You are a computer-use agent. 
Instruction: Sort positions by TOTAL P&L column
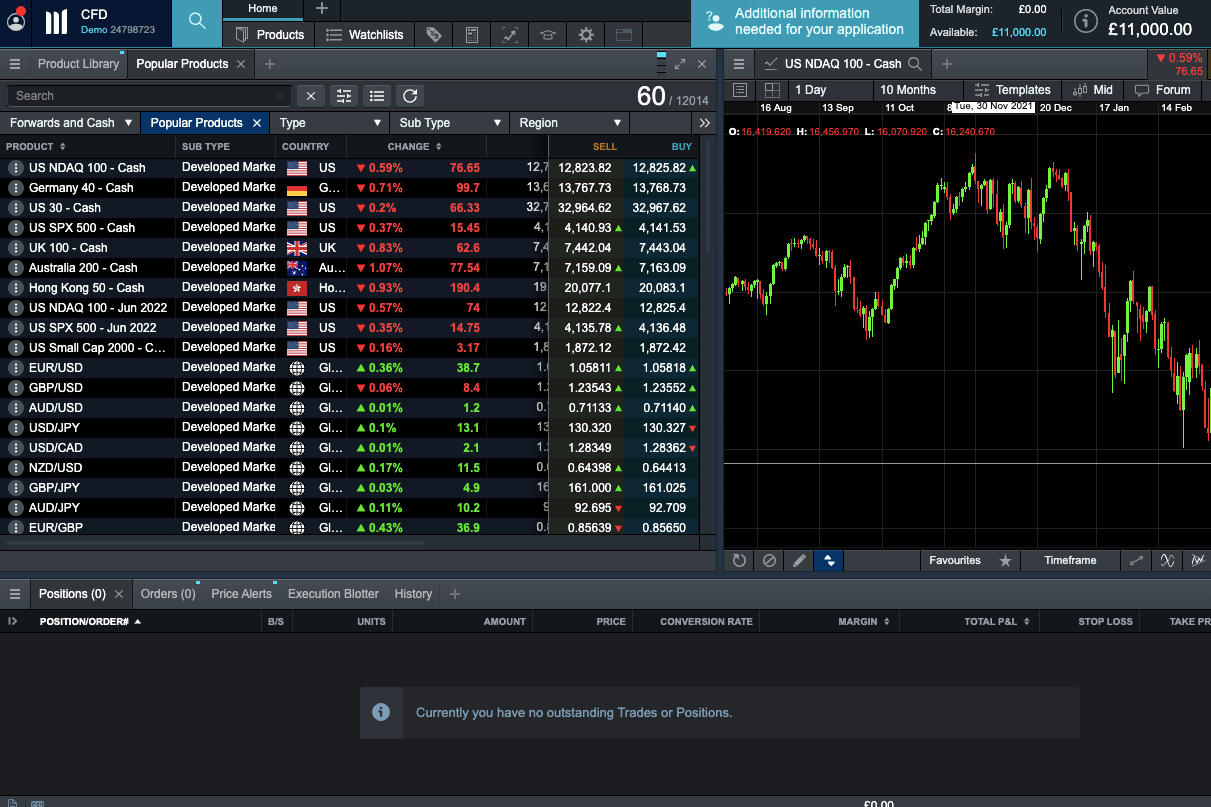coord(996,621)
